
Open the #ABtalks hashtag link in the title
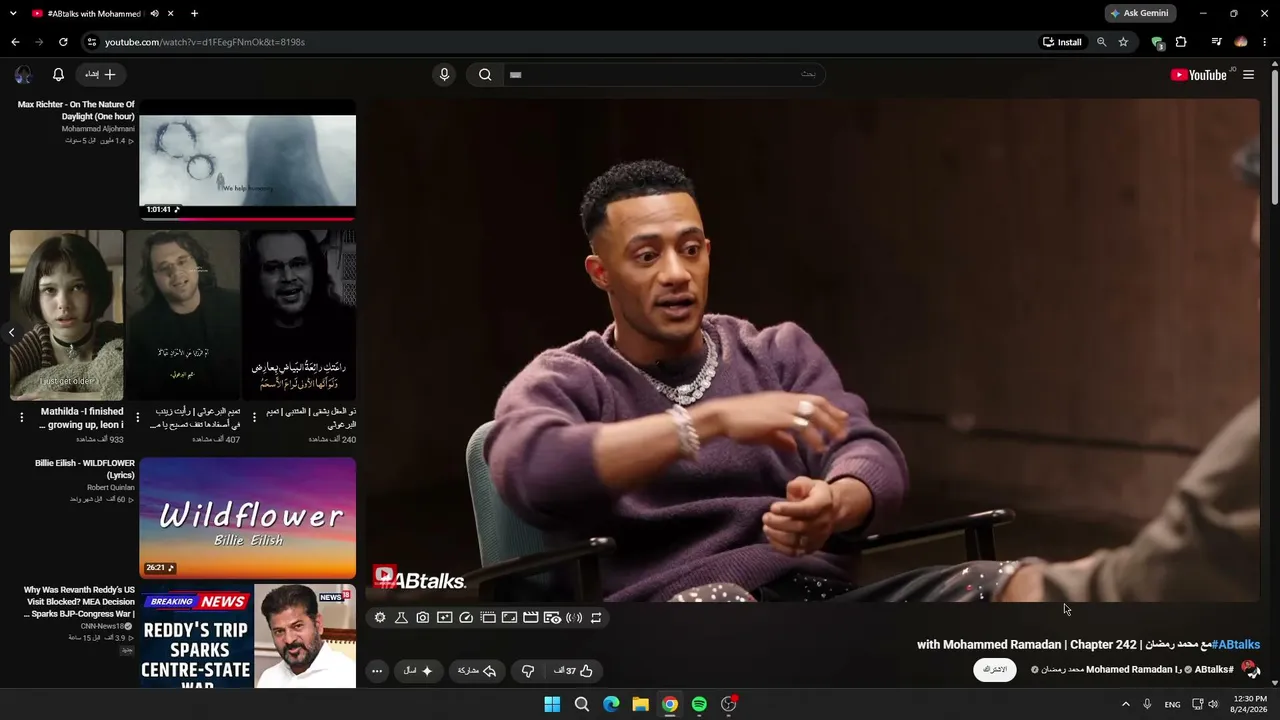click(1236, 645)
